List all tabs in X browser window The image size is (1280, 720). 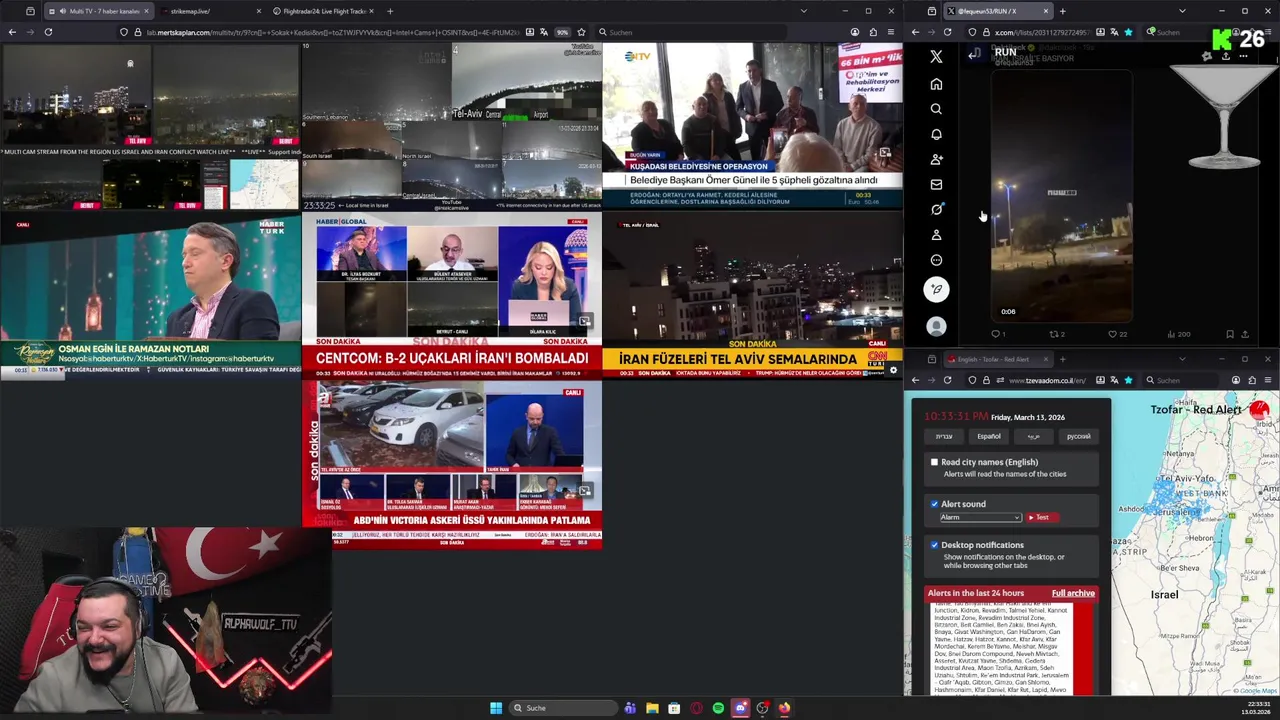coord(1182,11)
